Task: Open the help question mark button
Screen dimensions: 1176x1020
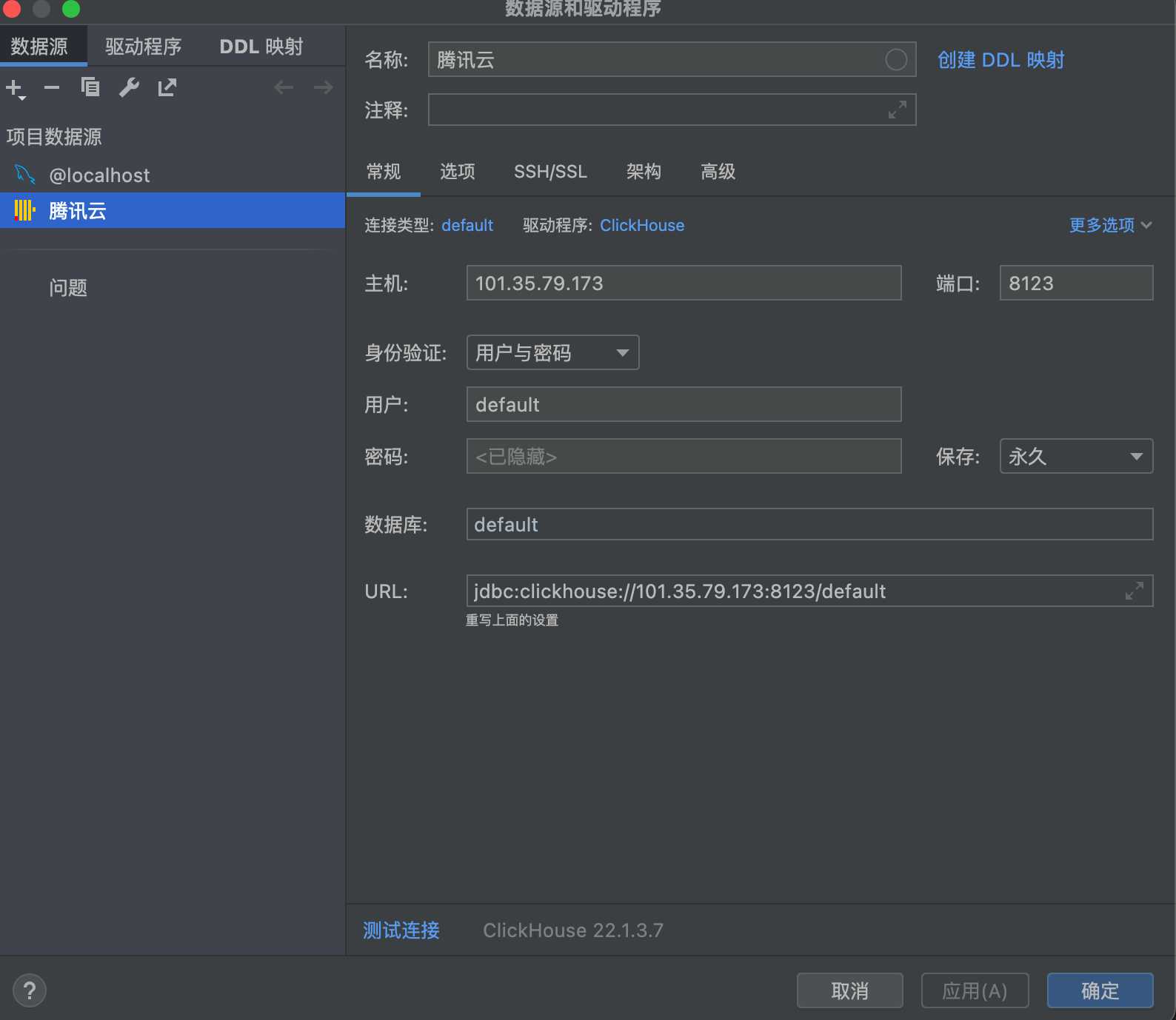Action: point(30,990)
